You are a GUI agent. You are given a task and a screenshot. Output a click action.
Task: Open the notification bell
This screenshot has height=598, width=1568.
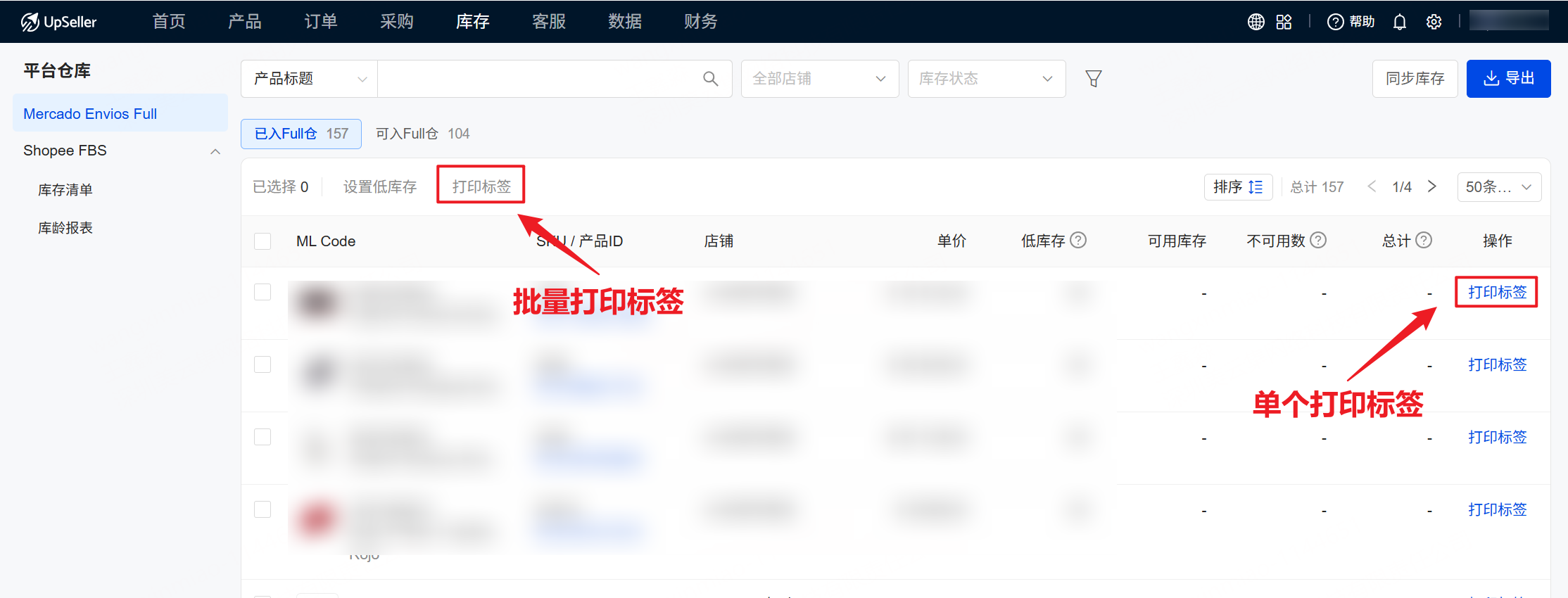tap(1399, 22)
